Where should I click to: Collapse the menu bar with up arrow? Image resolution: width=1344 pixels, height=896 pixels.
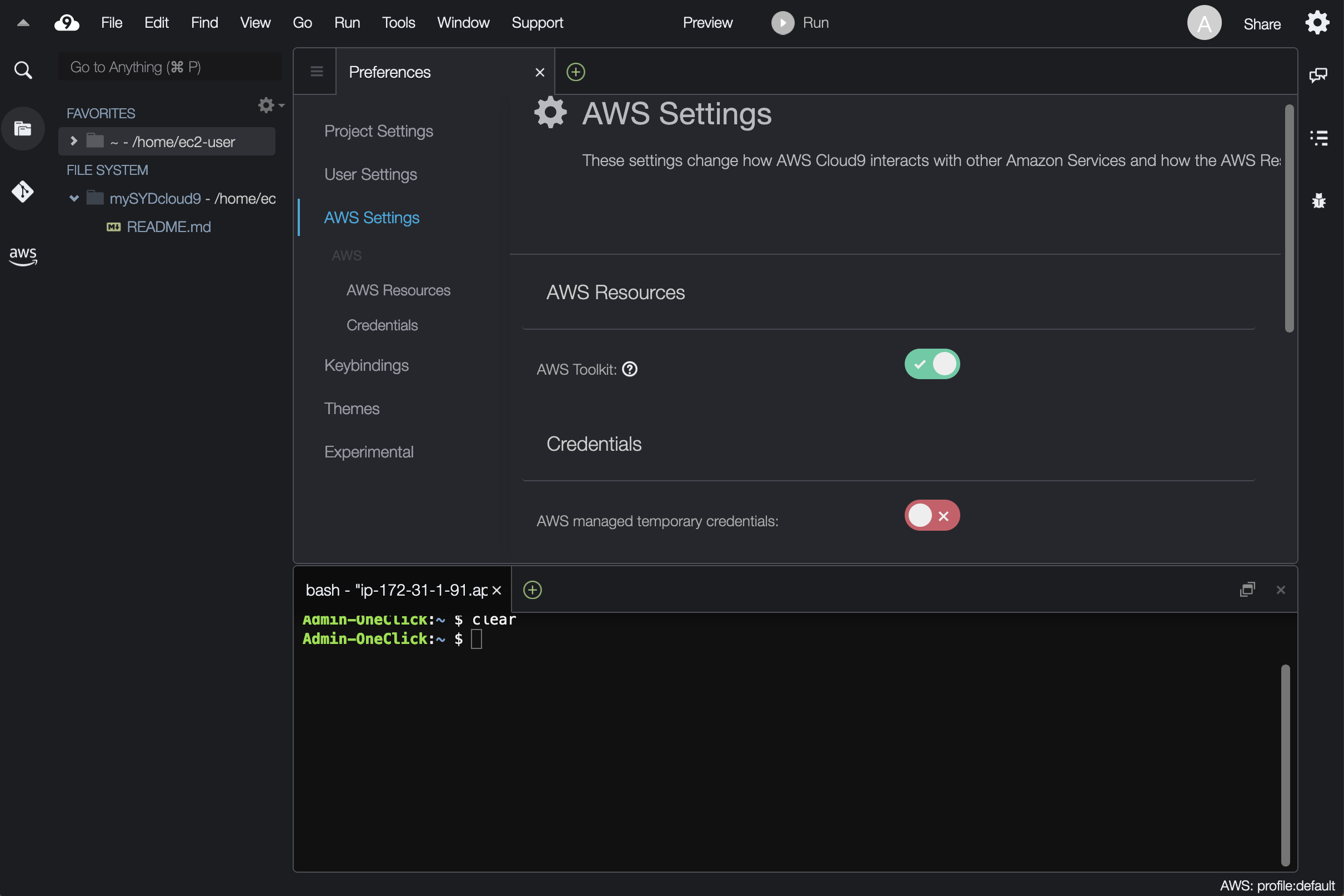pos(23,23)
